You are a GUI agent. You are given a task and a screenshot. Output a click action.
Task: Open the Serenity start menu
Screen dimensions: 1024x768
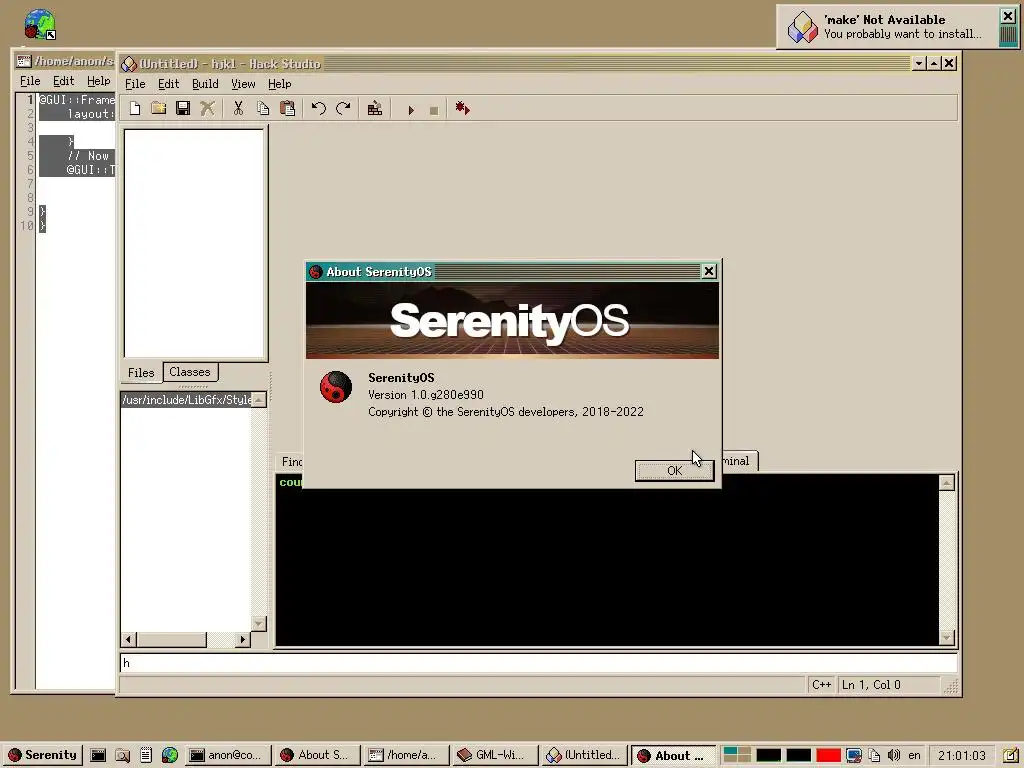tap(42, 755)
